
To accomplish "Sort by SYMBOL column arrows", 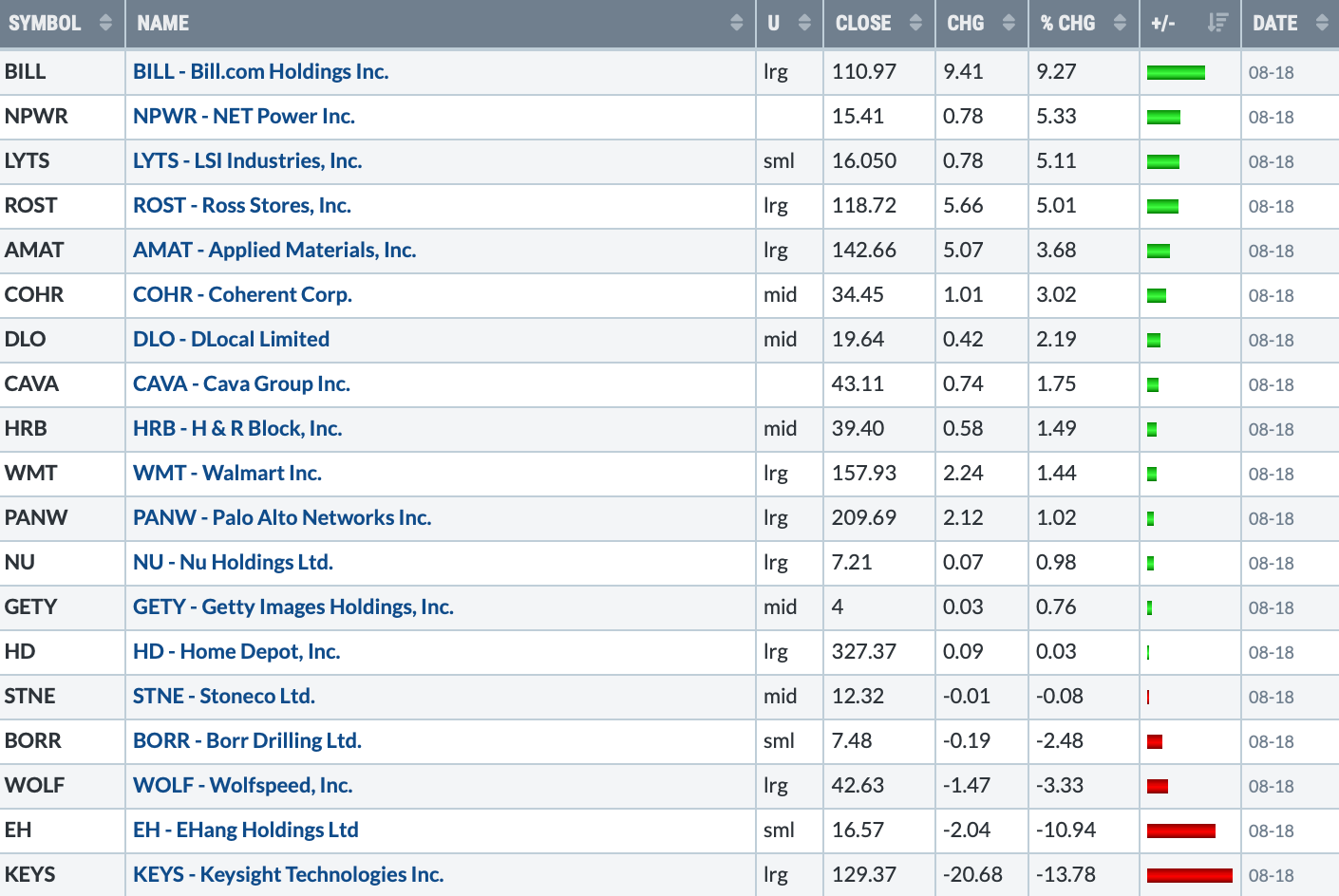I will [x=105, y=23].
